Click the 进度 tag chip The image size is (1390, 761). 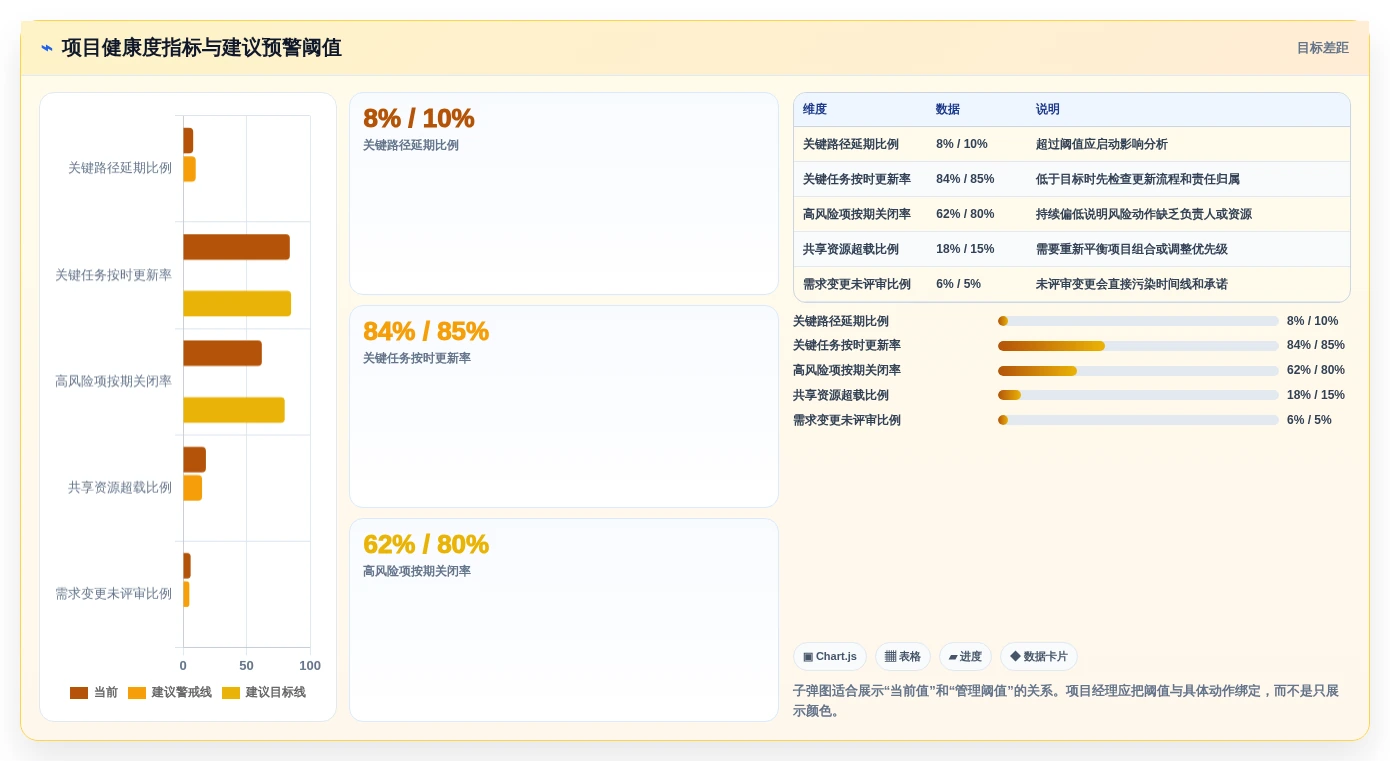[x=965, y=657]
